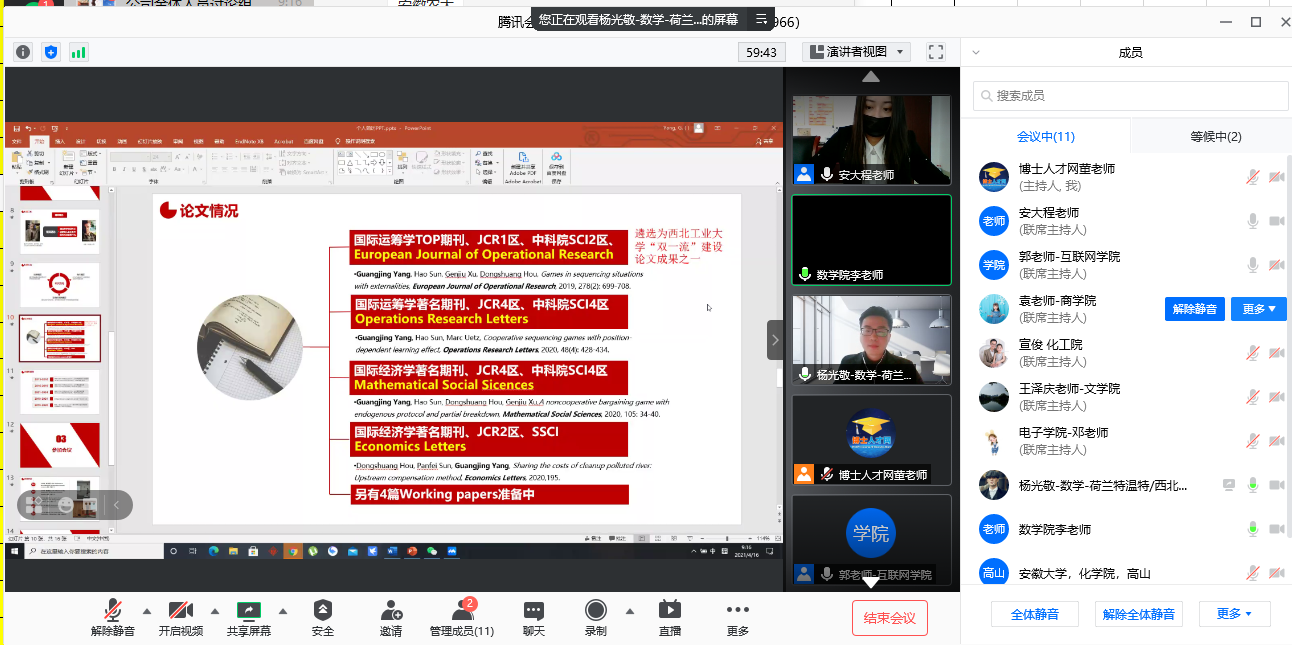Open the 邀请 invite dialog
Image resolution: width=1292 pixels, height=645 pixels.
pos(391,618)
